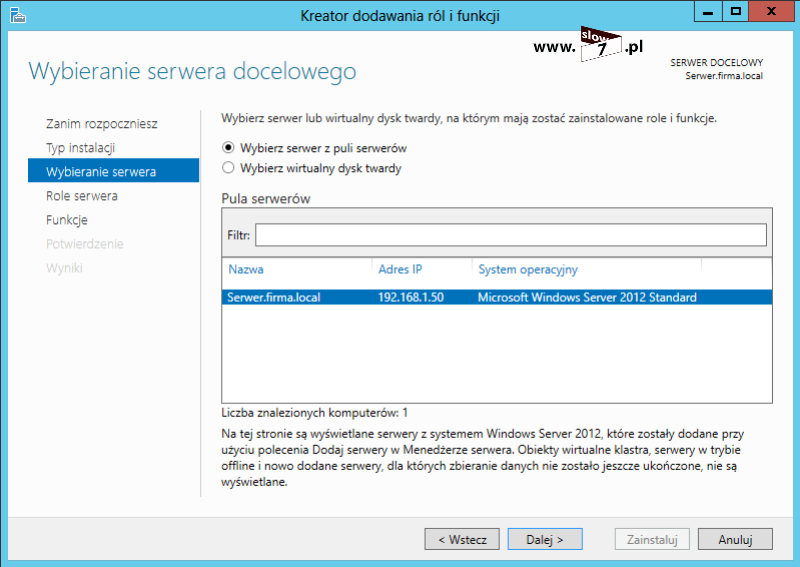This screenshot has height=567, width=800.
Task: Minimize the wizard window
Action: (x=708, y=11)
